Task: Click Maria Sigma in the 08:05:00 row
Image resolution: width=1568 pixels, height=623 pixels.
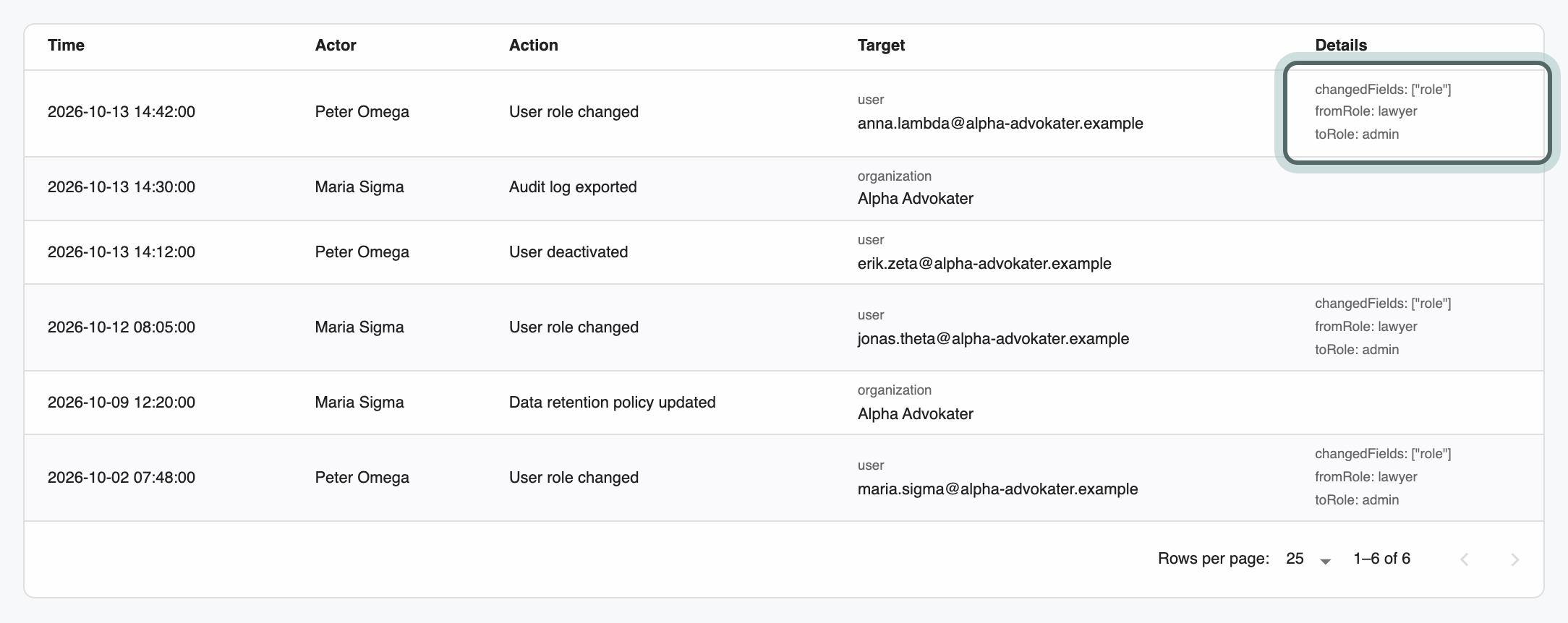Action: point(359,327)
